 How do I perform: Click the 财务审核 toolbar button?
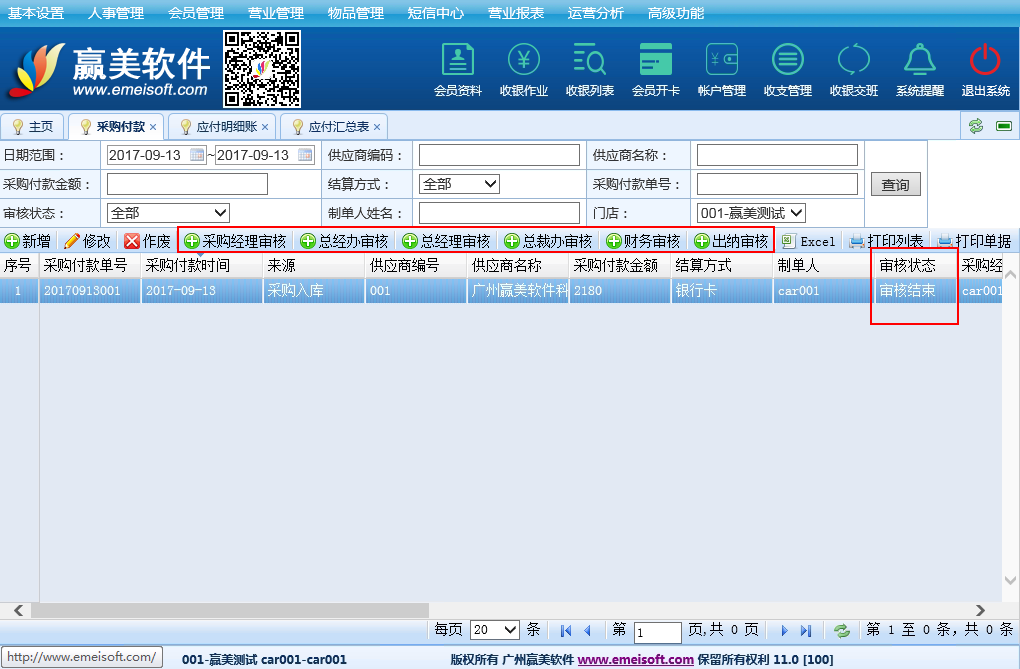[x=644, y=241]
